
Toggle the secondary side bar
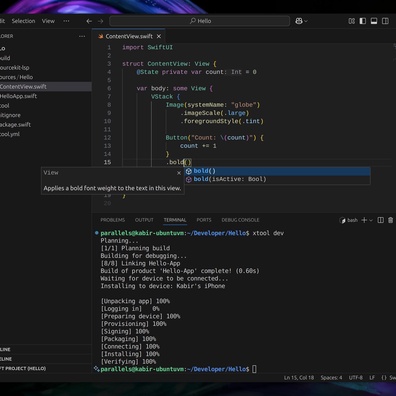coord(385,21)
